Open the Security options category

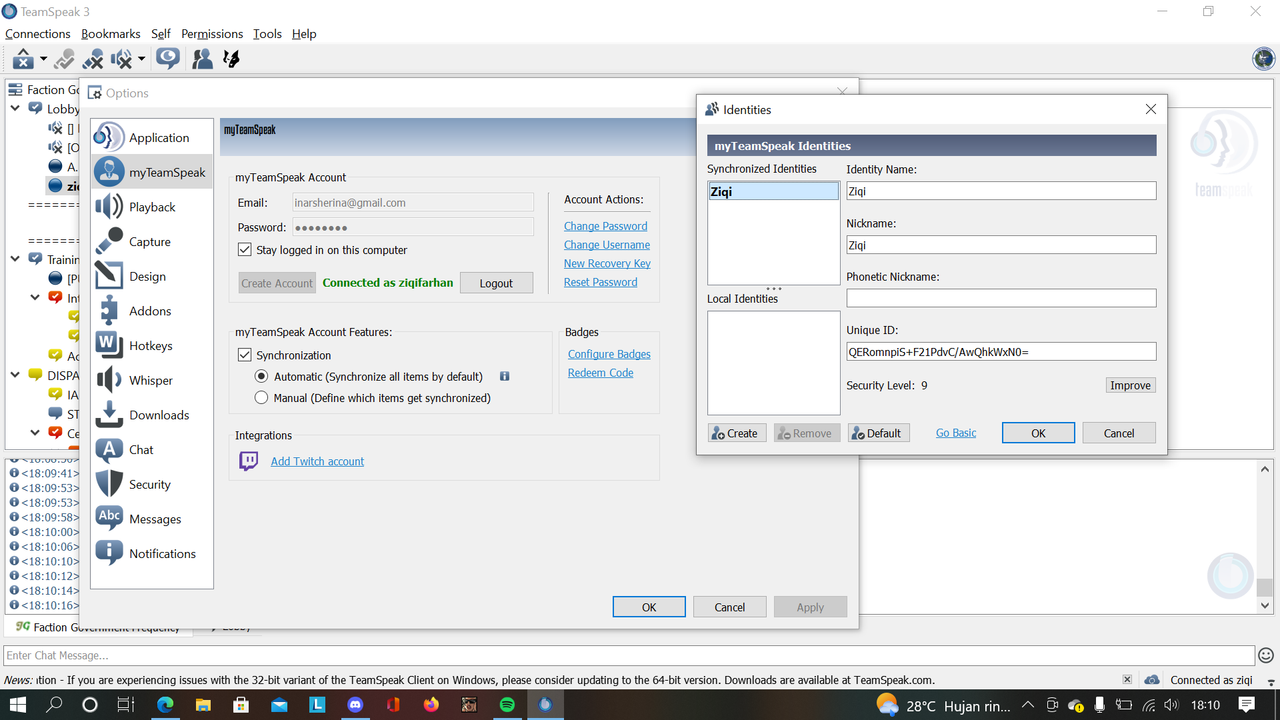(x=152, y=484)
